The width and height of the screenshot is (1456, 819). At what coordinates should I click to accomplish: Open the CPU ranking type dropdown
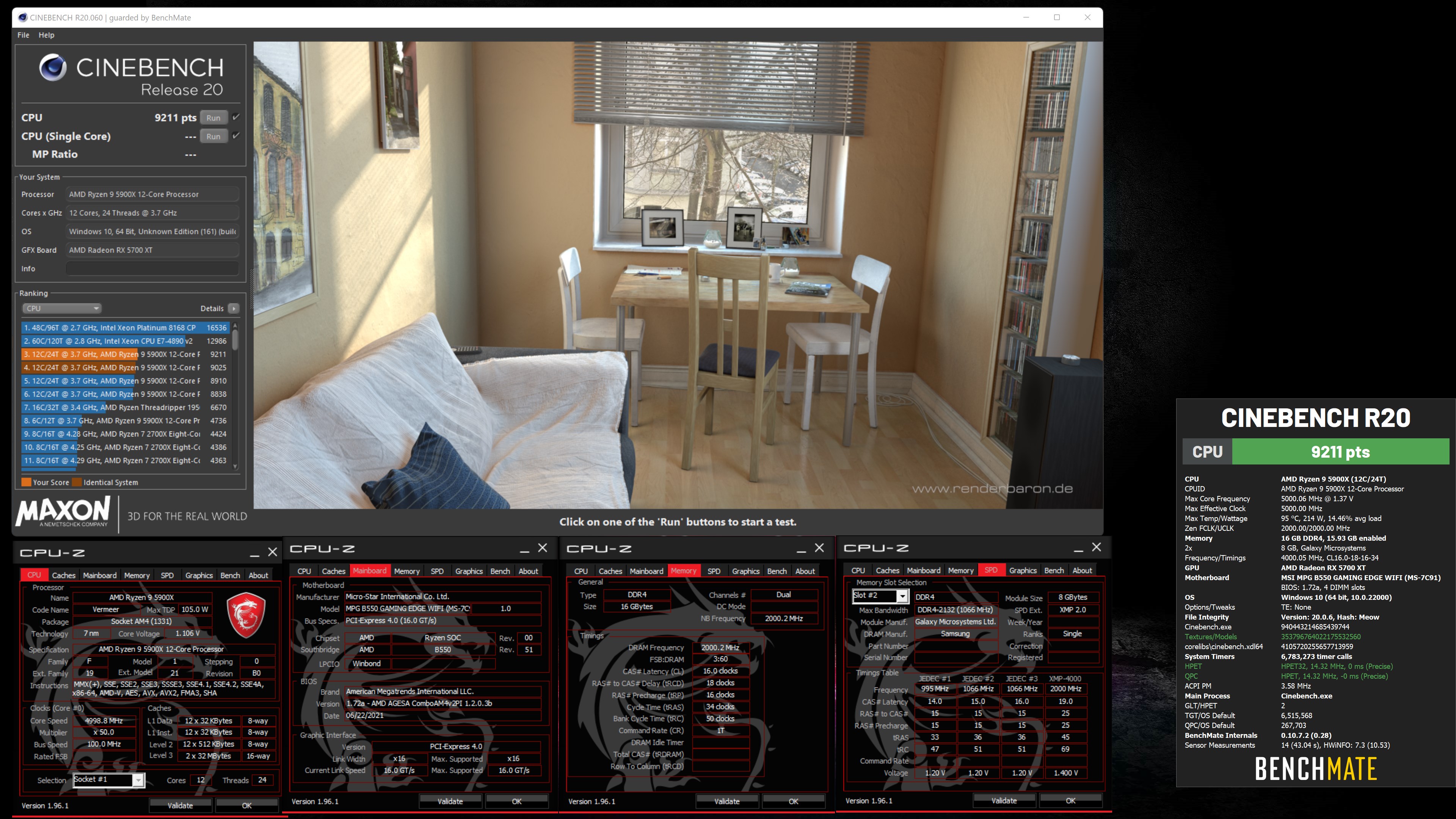(x=61, y=309)
